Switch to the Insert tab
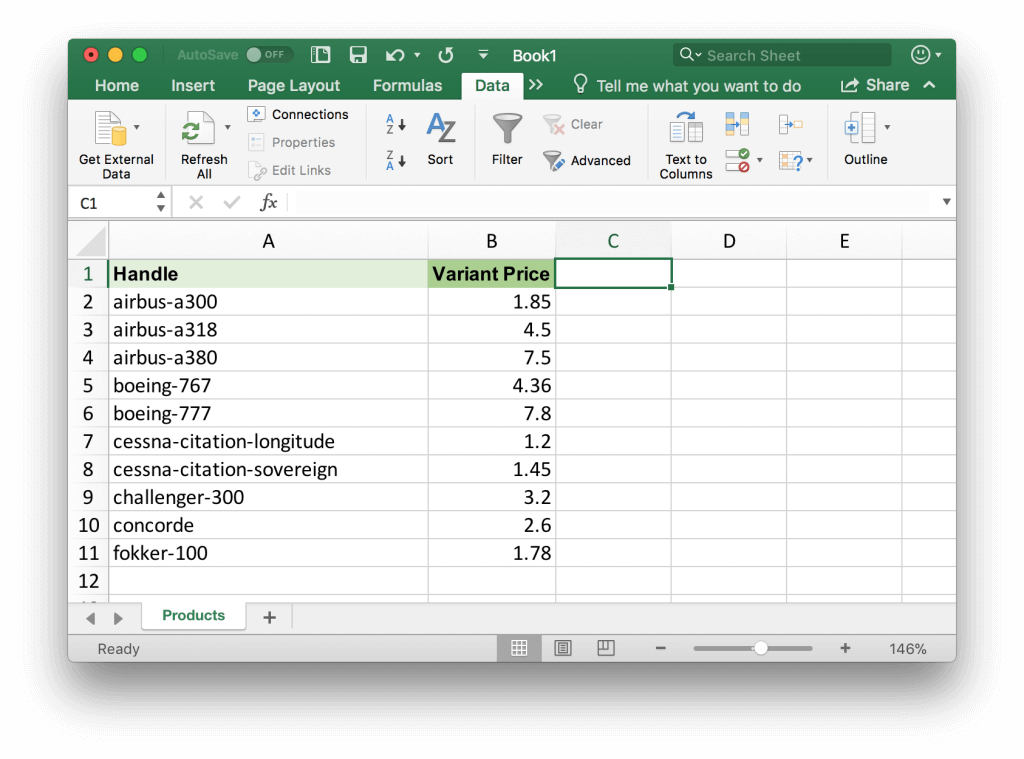The width and height of the screenshot is (1024, 759). (x=193, y=86)
